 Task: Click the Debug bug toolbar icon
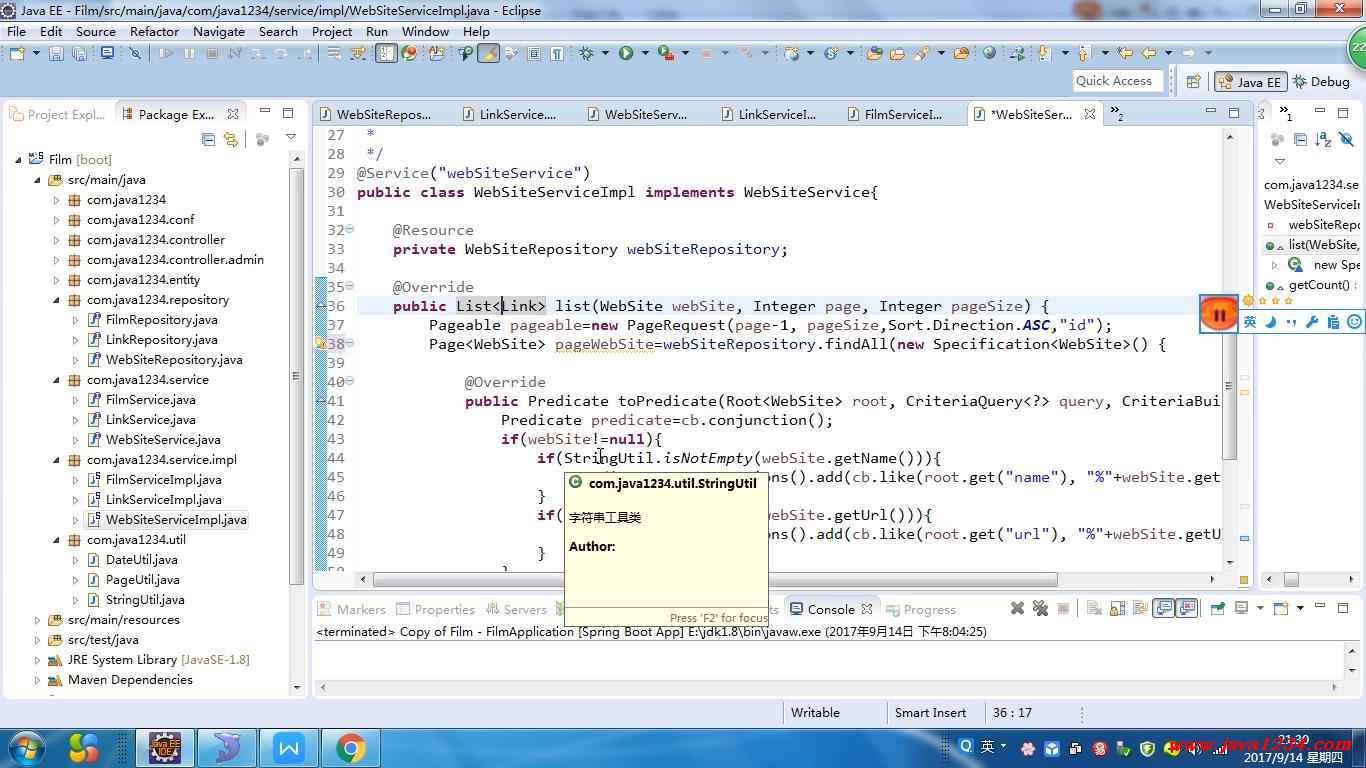(586, 53)
